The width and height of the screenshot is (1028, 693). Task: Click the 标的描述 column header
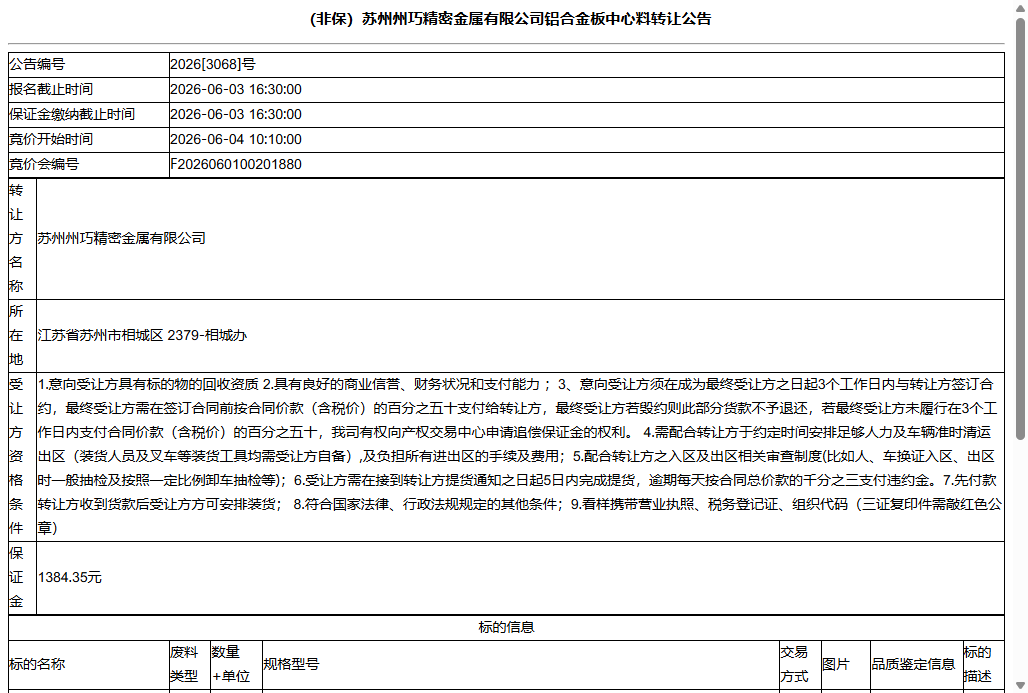(x=983, y=665)
